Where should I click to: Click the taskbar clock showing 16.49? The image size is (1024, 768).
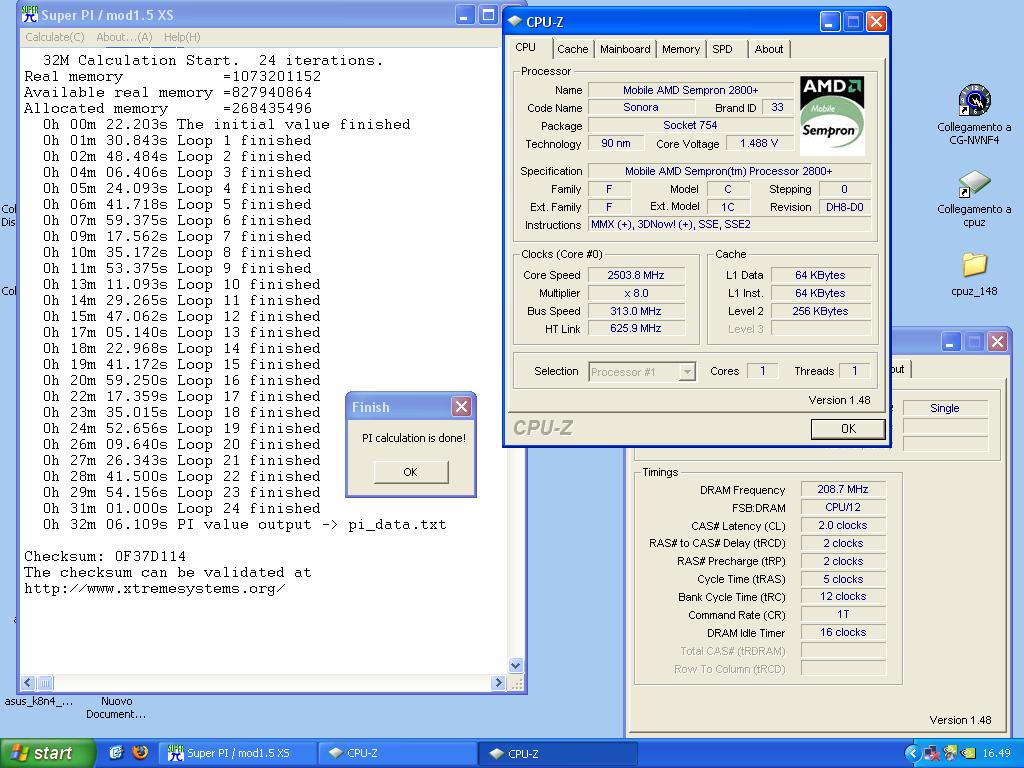point(996,753)
